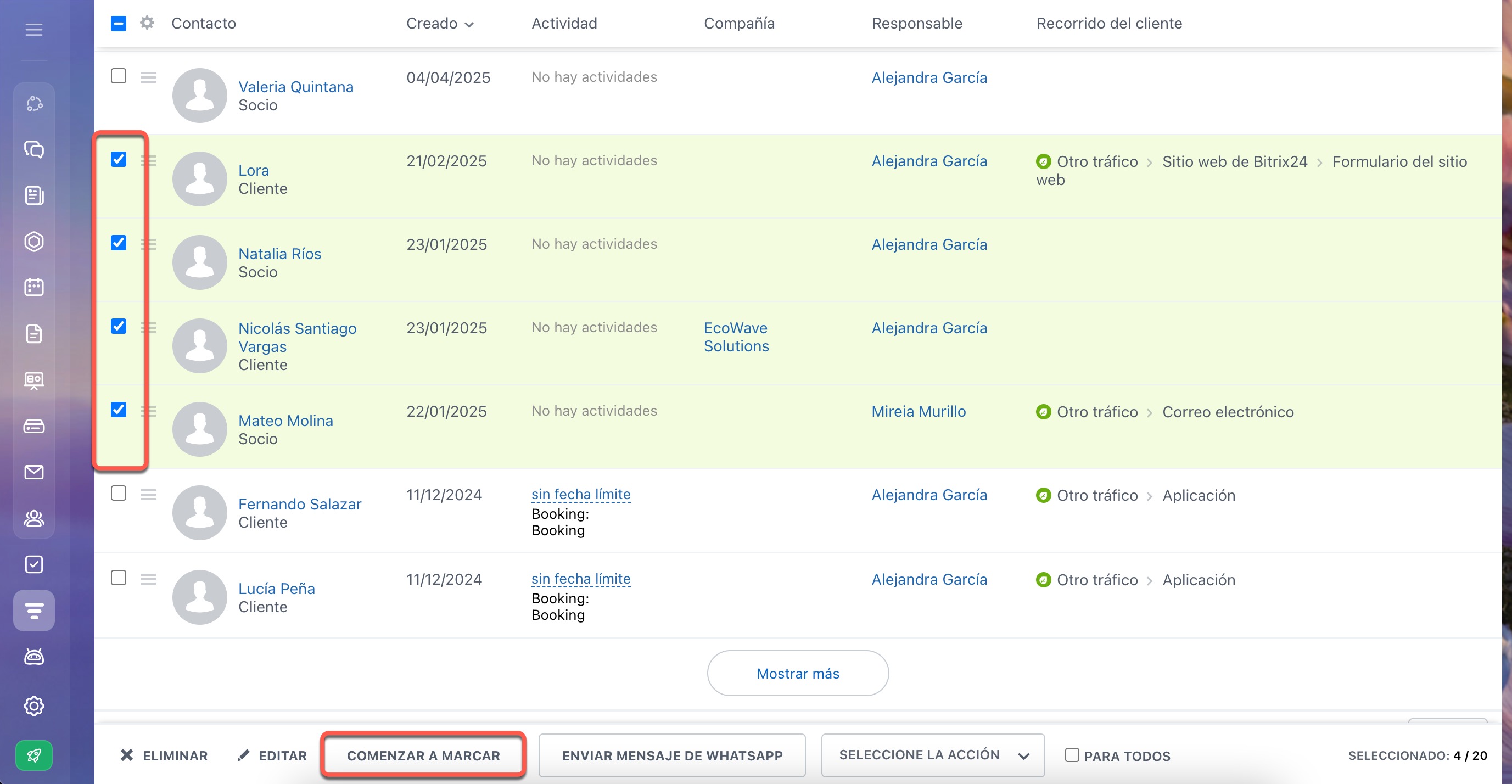This screenshot has height=784, width=1512.
Task: Click the pencil EDITAR action
Action: pos(272,755)
